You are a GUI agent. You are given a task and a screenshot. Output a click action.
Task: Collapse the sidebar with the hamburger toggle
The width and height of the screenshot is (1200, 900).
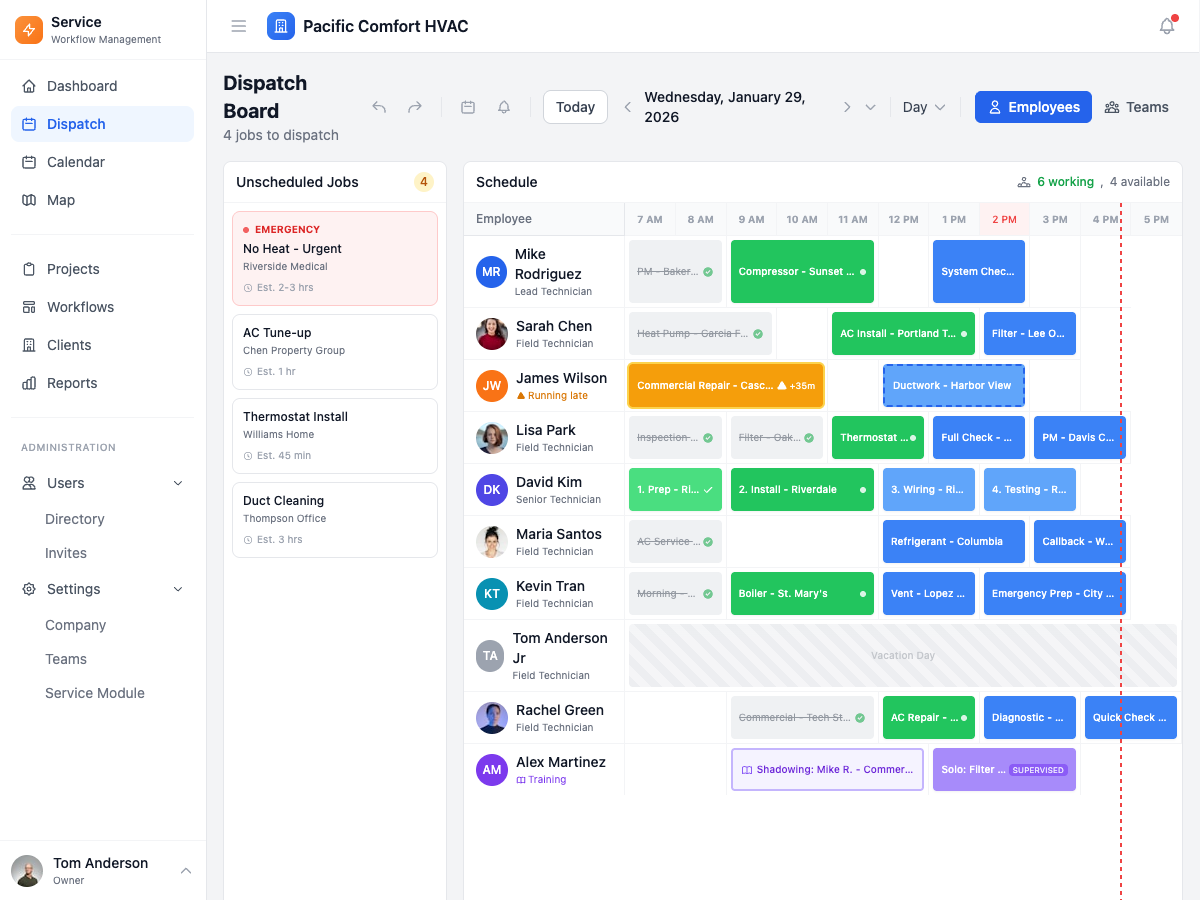[x=238, y=26]
